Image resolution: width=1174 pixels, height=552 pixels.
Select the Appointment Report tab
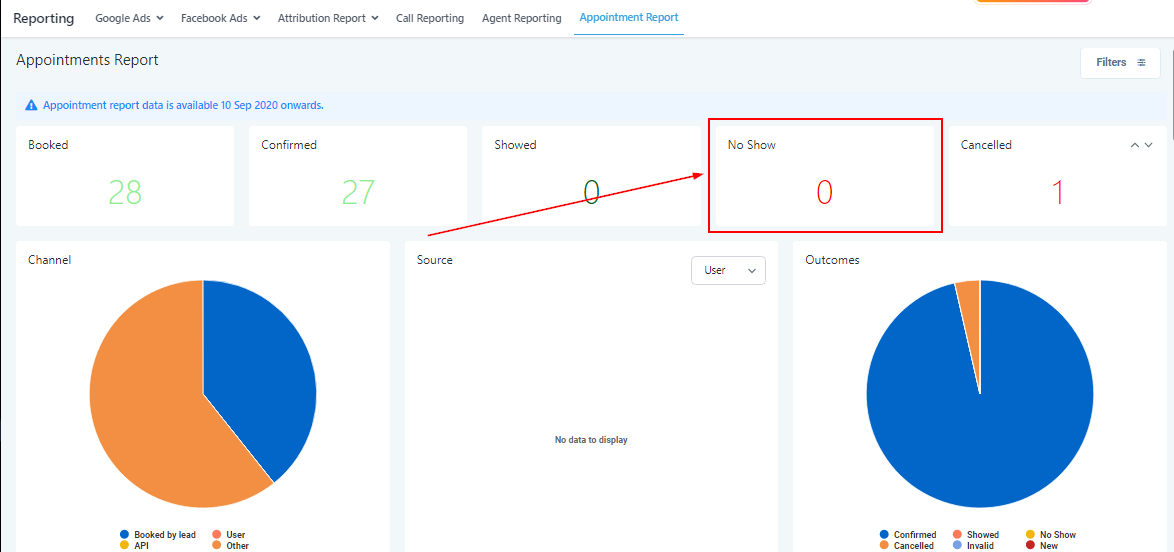pyautogui.click(x=628, y=18)
